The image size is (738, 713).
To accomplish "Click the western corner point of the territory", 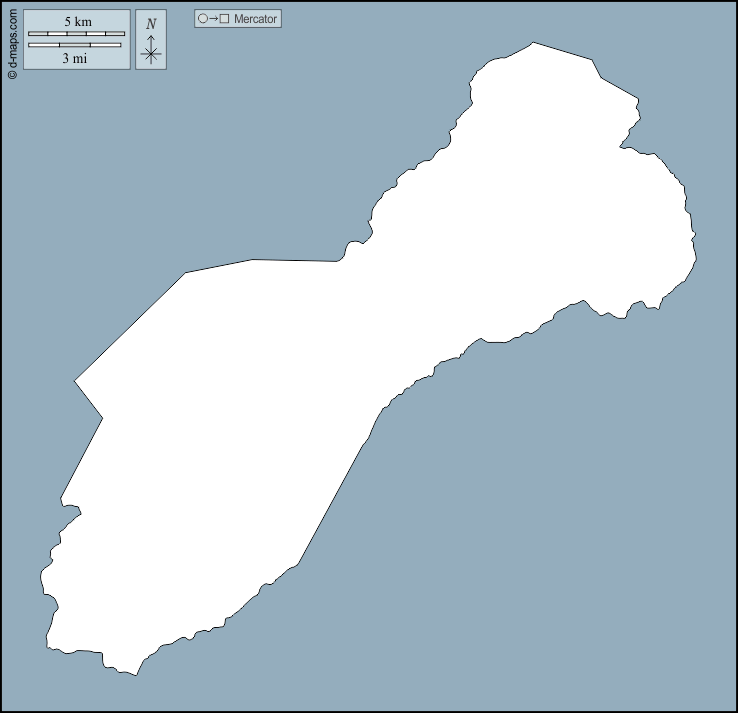I will coord(76,381).
